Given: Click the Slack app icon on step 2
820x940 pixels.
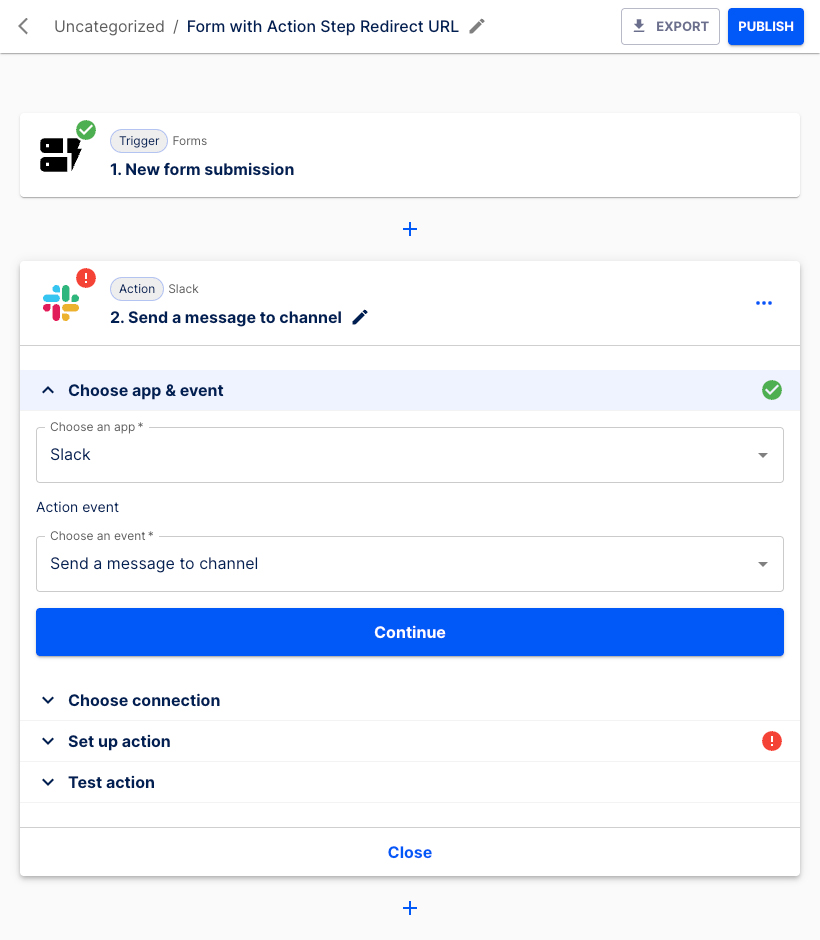Looking at the screenshot, I should click(x=58, y=302).
